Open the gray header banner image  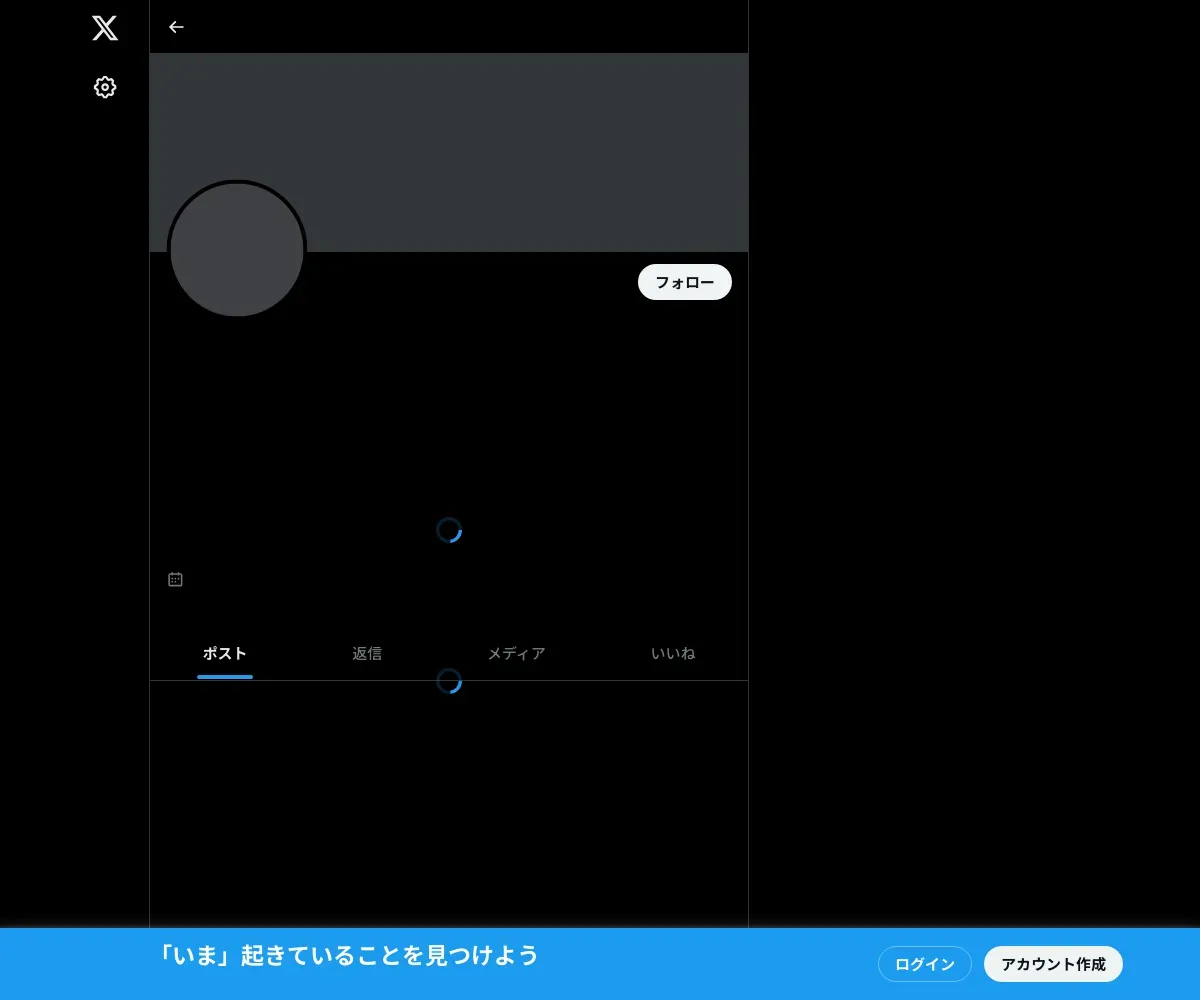pos(449,152)
